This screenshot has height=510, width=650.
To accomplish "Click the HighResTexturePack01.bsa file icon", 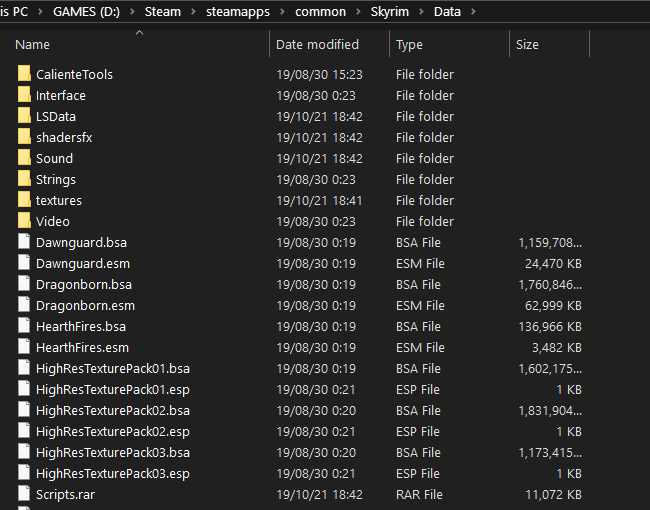I will click(x=24, y=368).
